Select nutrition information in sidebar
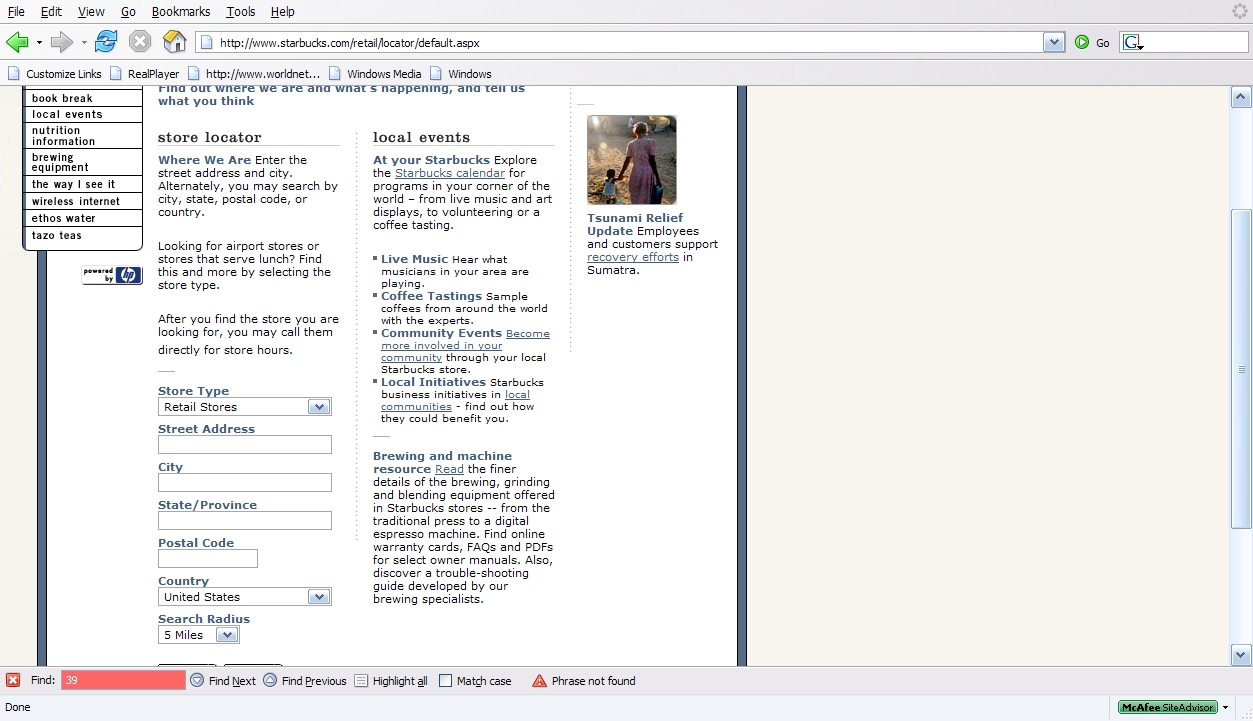 click(x=84, y=136)
